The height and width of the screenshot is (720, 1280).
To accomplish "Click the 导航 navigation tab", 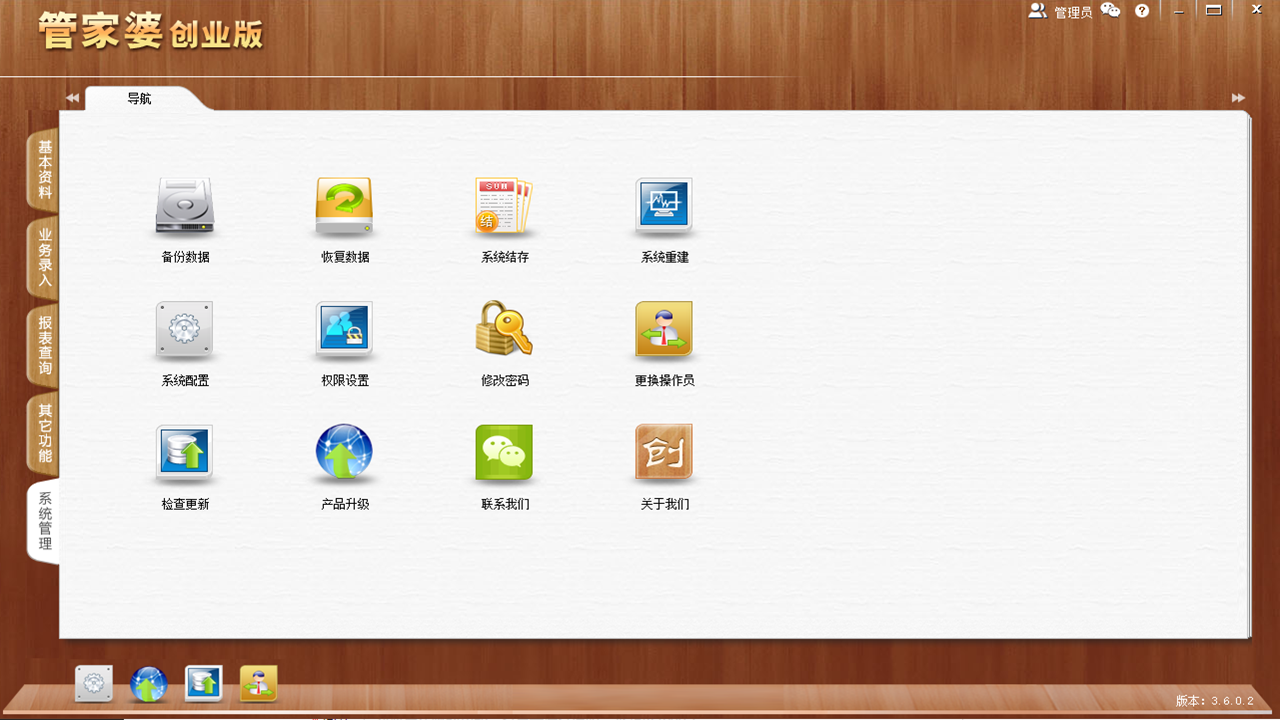I will (x=139, y=99).
